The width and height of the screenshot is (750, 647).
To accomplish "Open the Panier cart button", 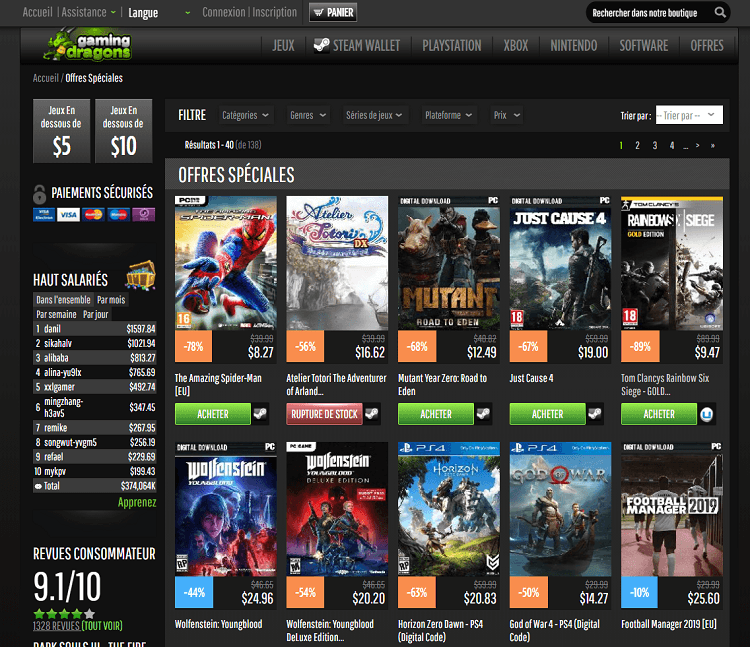I will (333, 12).
